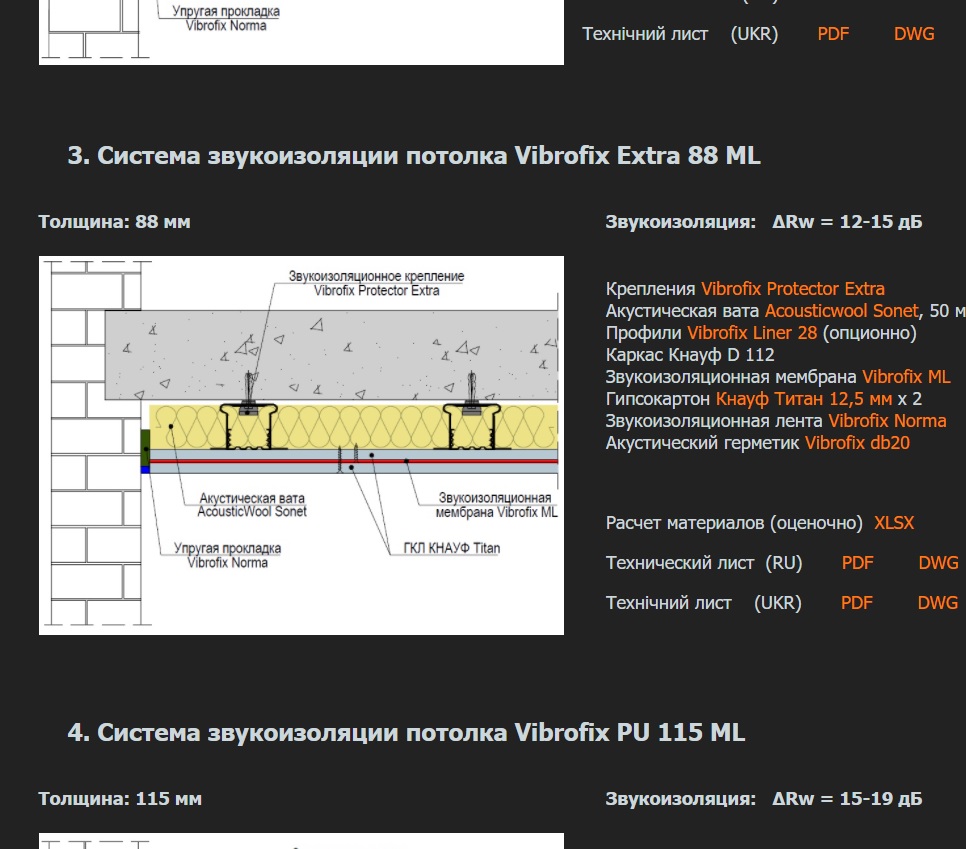Open Vibrofix Norma link in materials list

886,421
